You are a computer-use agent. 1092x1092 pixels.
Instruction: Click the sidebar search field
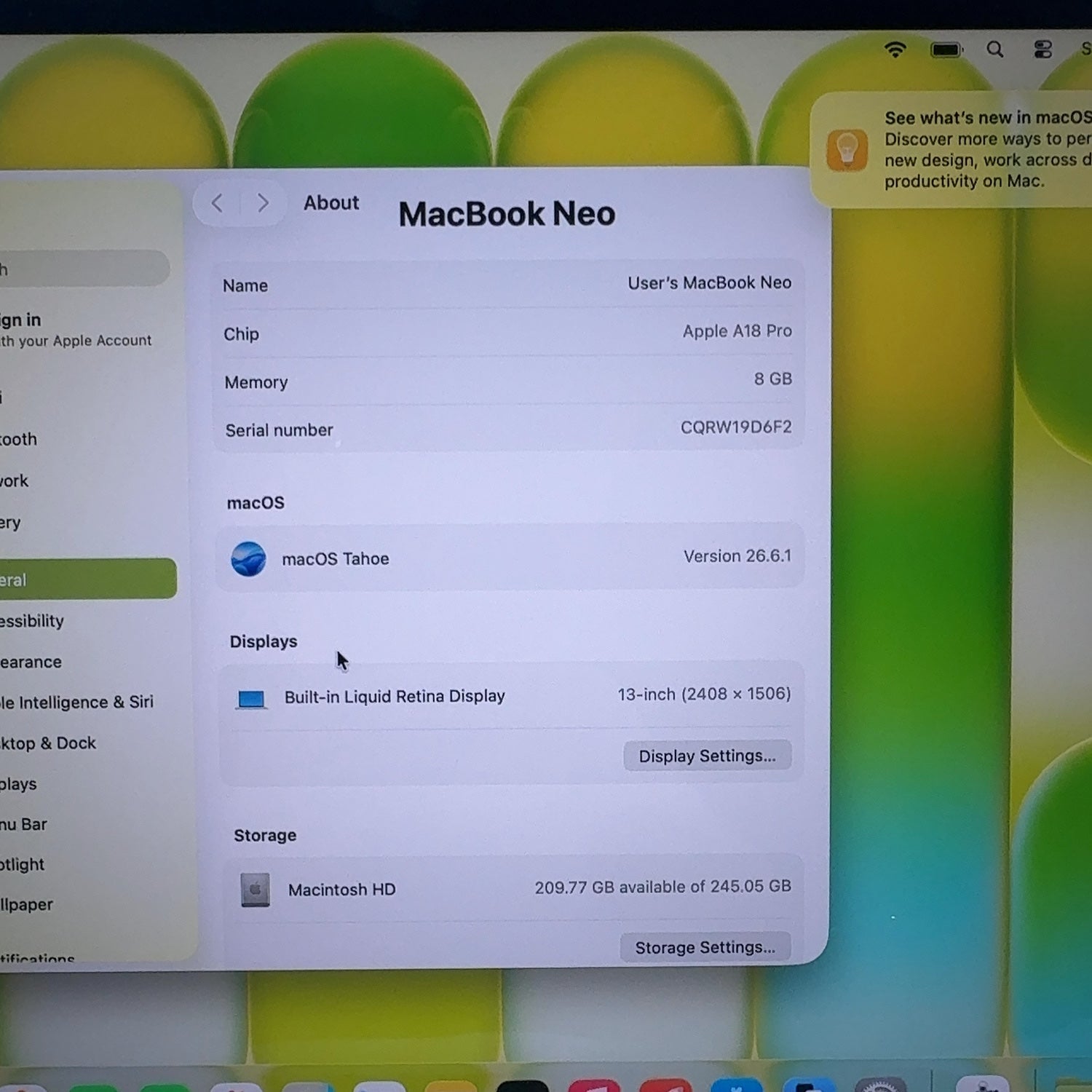click(x=84, y=269)
